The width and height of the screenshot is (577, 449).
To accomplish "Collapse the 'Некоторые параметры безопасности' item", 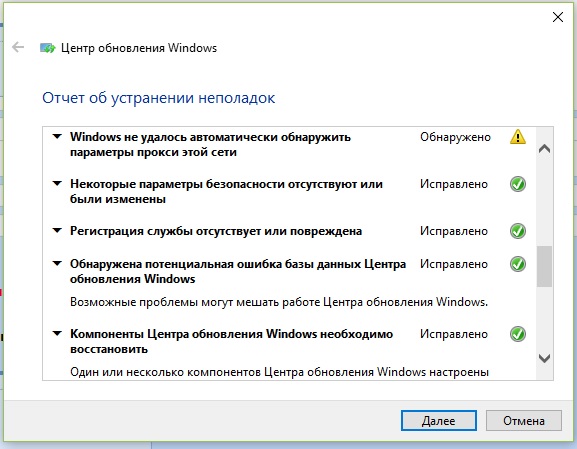I will pyautogui.click(x=57, y=183).
